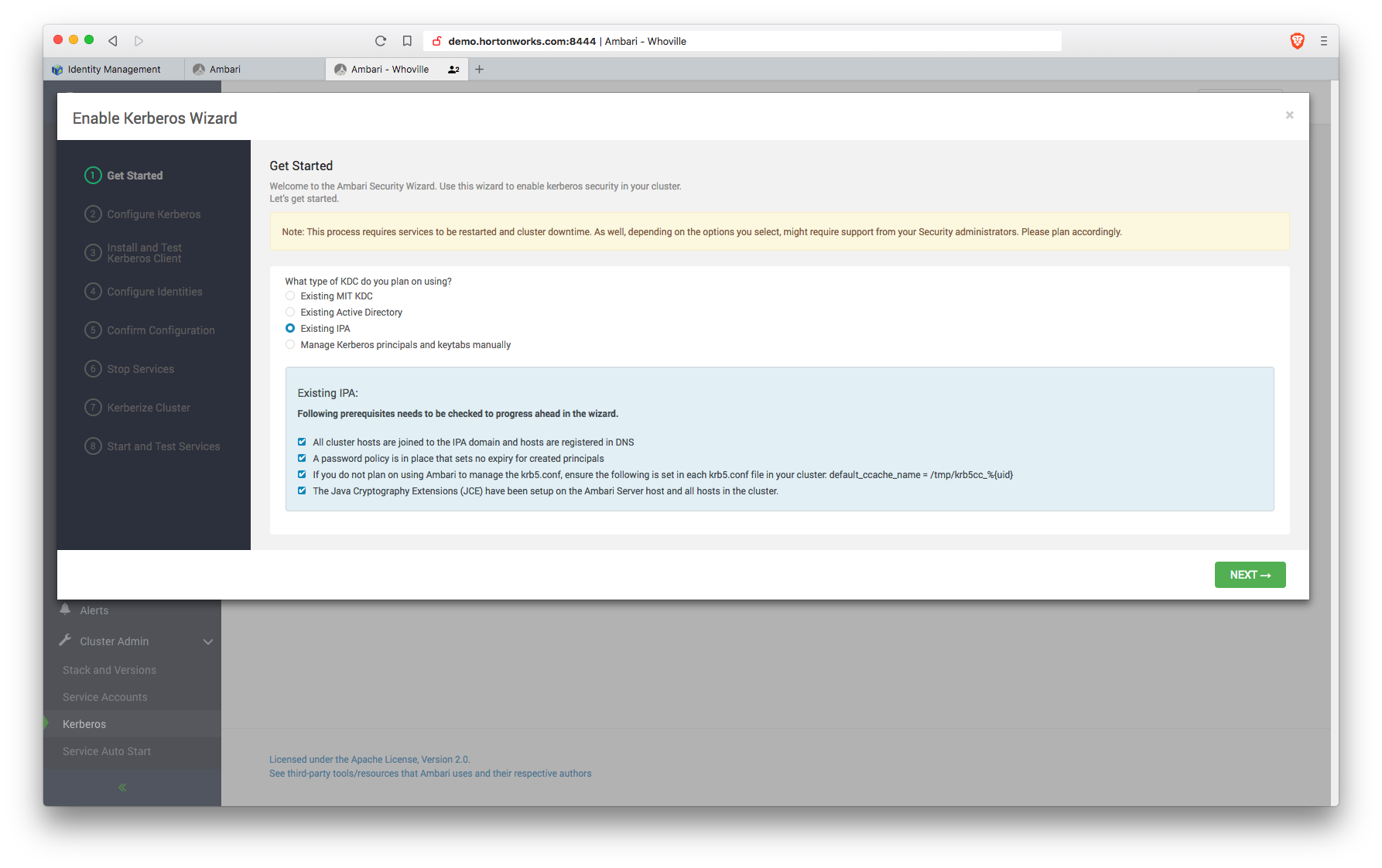1382x868 pixels.
Task: Uncheck the krb5.conf default_ccache_name checkbox
Action: 302,475
